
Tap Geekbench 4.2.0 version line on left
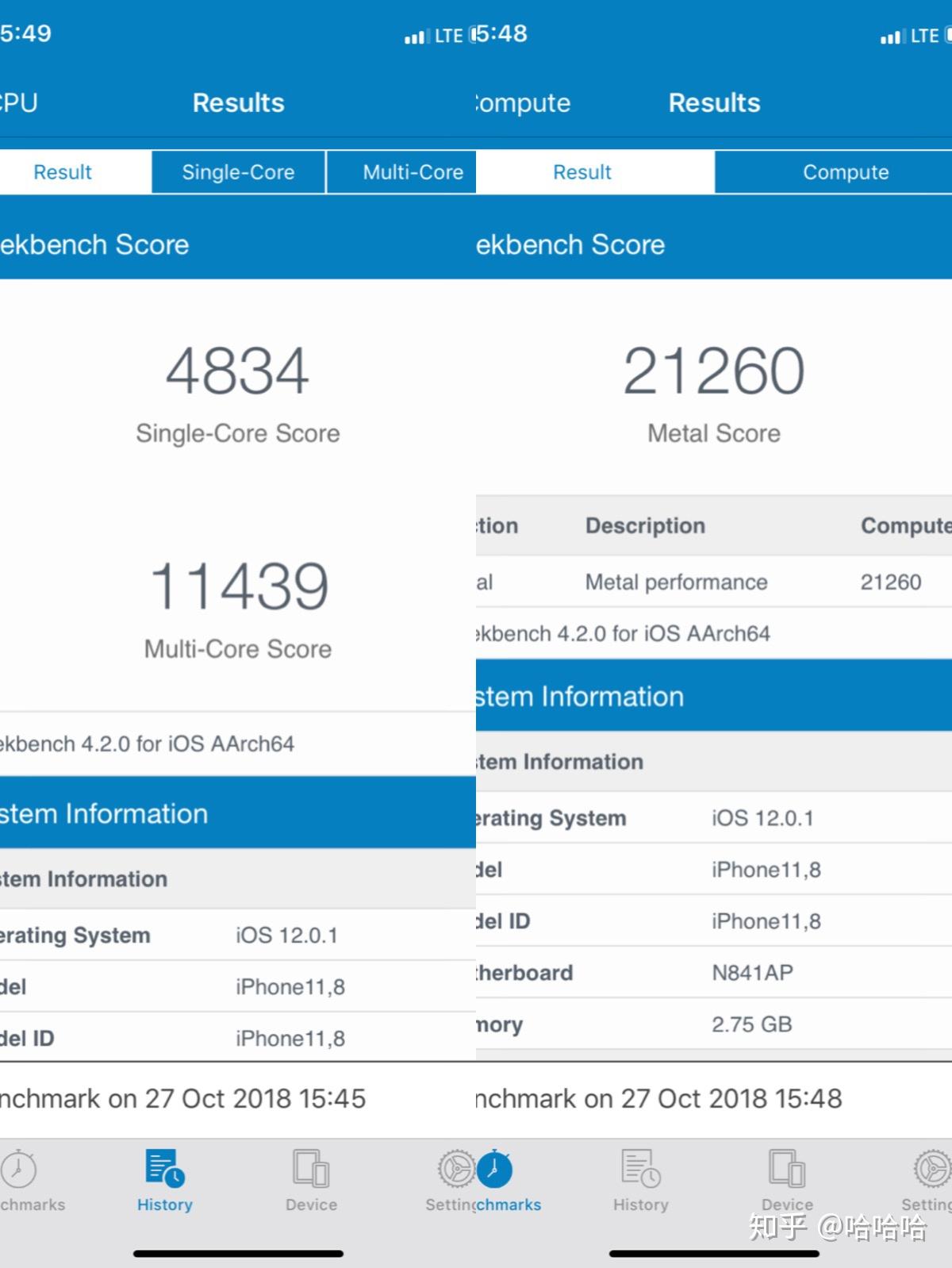[148, 744]
